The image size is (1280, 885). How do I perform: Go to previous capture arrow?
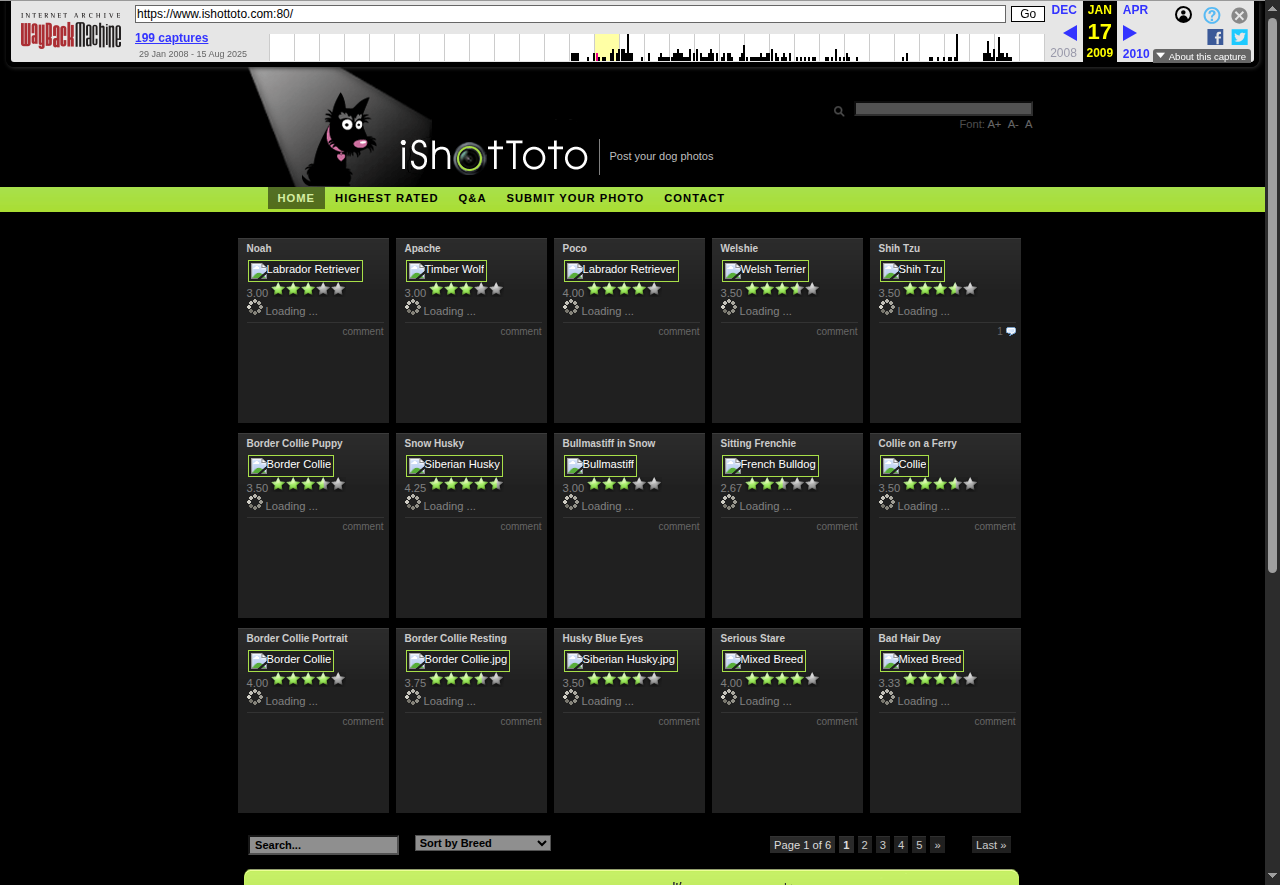pyautogui.click(x=1069, y=33)
